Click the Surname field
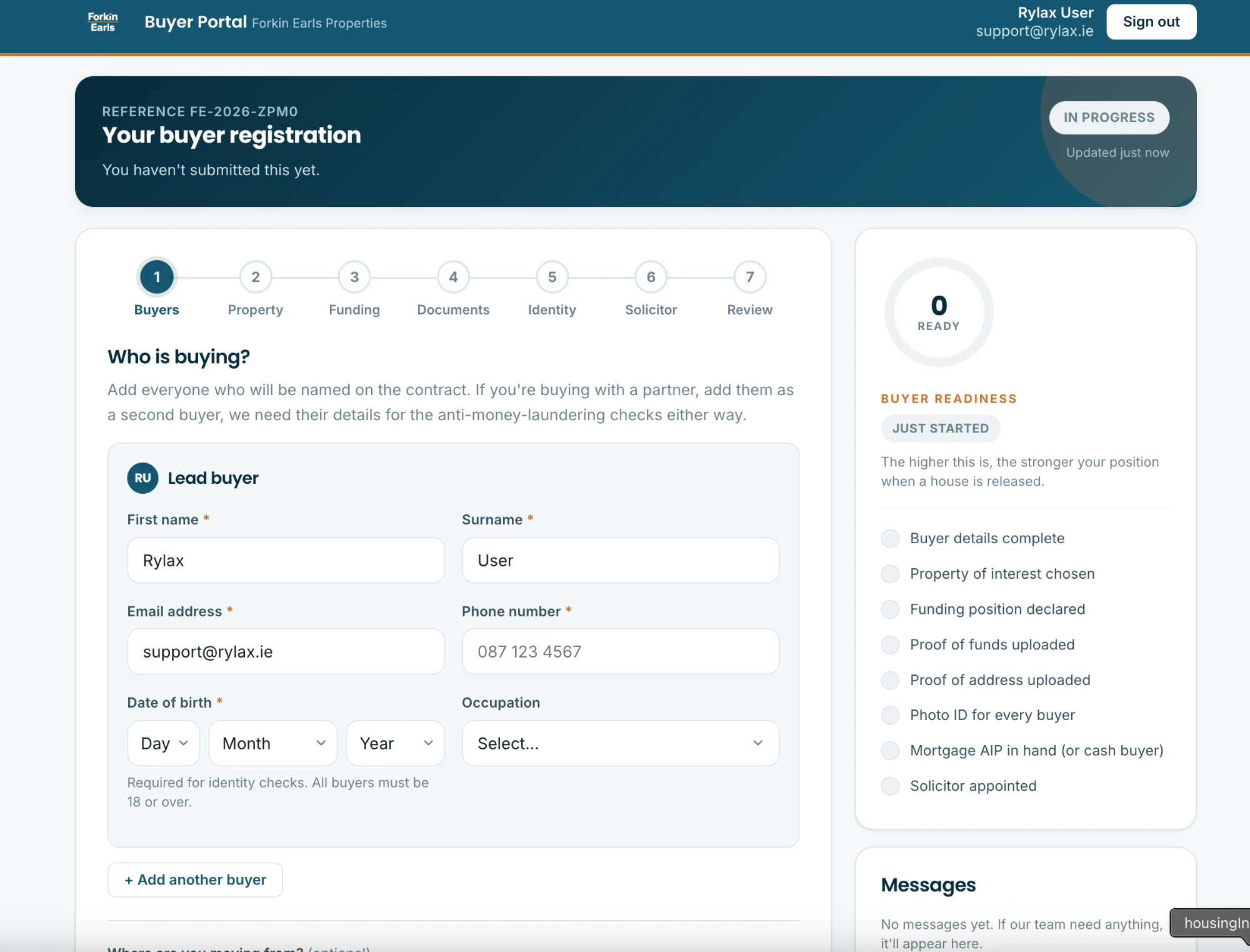 pos(621,561)
